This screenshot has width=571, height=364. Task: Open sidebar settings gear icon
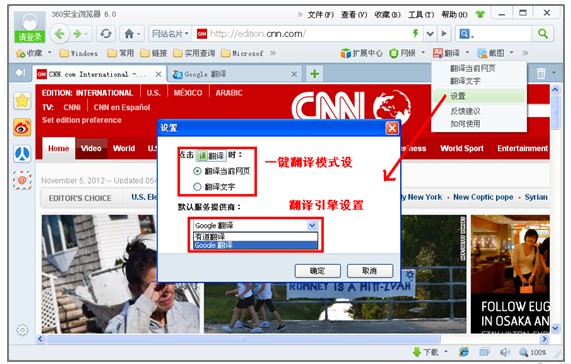click(22, 330)
